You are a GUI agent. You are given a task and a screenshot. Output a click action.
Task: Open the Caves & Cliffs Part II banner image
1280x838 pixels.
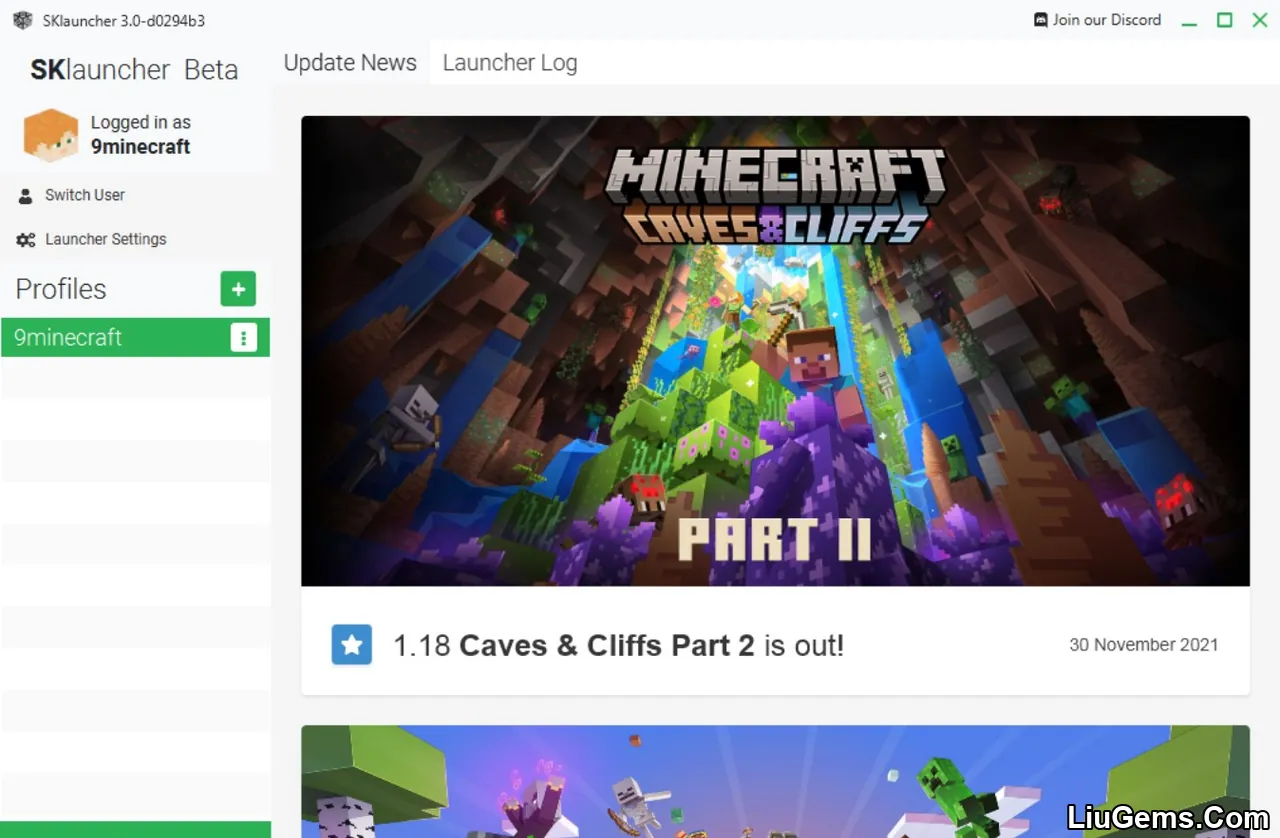775,351
